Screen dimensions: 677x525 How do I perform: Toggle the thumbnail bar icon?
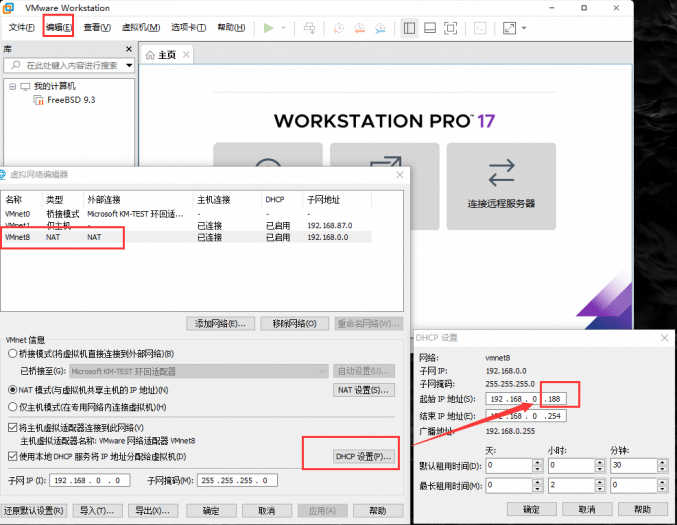[430, 28]
